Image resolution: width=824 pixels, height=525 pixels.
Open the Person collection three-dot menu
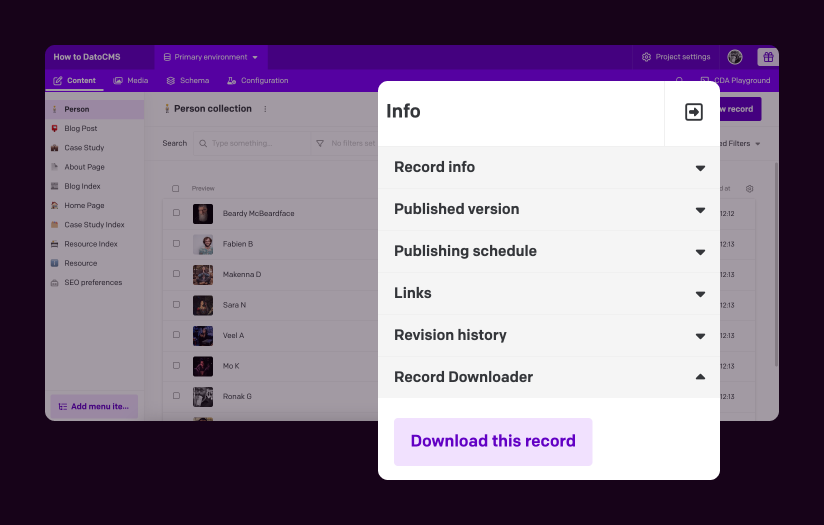tap(265, 109)
